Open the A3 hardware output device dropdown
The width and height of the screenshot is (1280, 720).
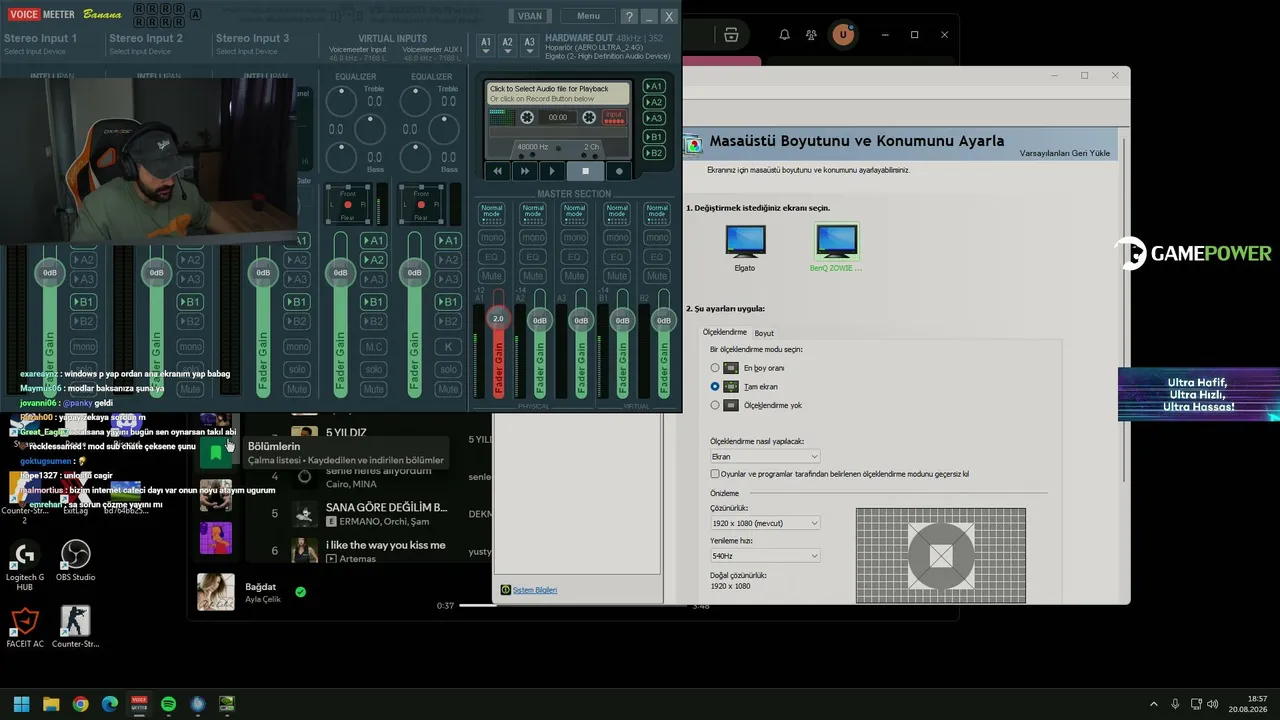point(528,45)
